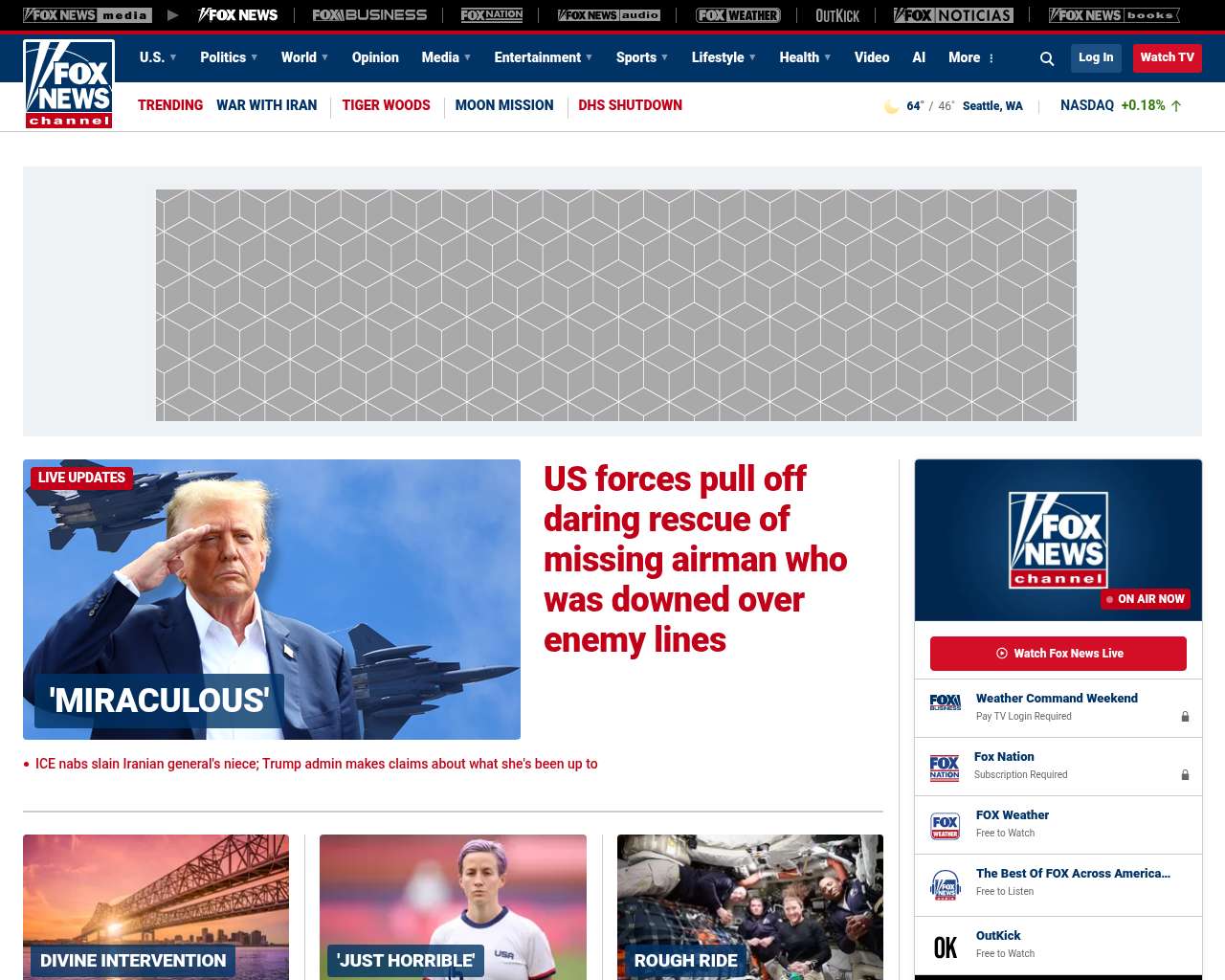Click the Watch TV button
The height and width of the screenshot is (980, 1225).
(1168, 57)
